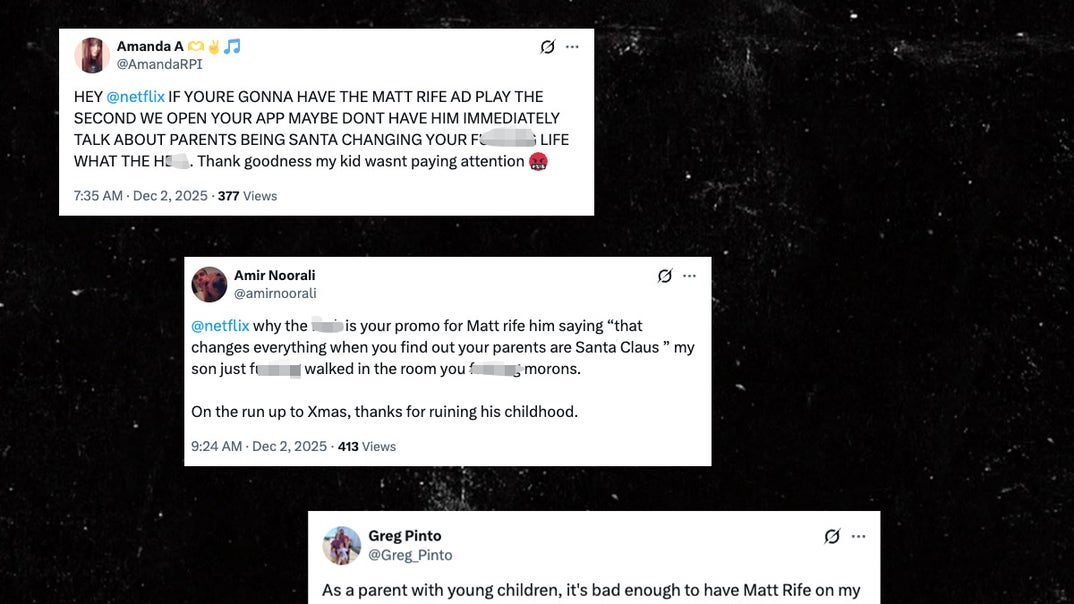Click the Grok icon on Amir Noorali's tweet

click(x=664, y=276)
